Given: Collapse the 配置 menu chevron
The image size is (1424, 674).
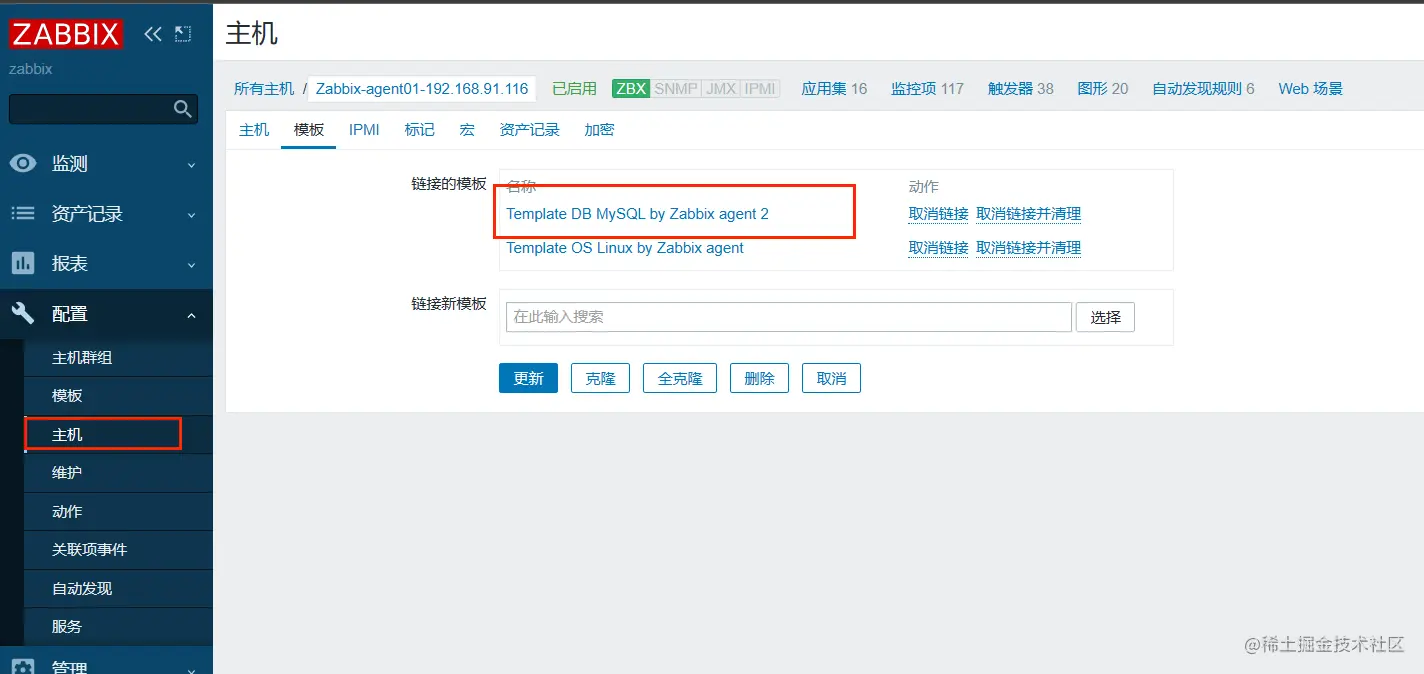Looking at the screenshot, I should 191,315.
